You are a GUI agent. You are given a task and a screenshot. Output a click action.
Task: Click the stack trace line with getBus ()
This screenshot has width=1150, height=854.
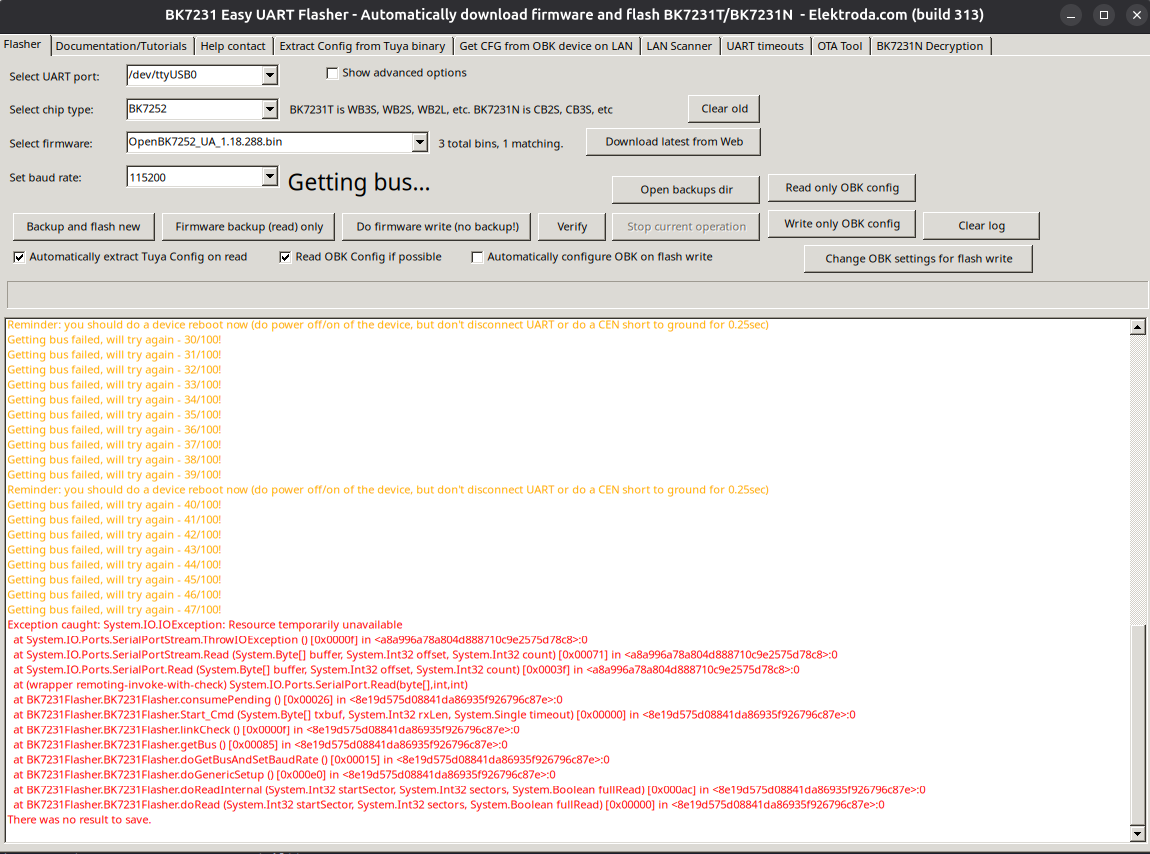click(260, 745)
